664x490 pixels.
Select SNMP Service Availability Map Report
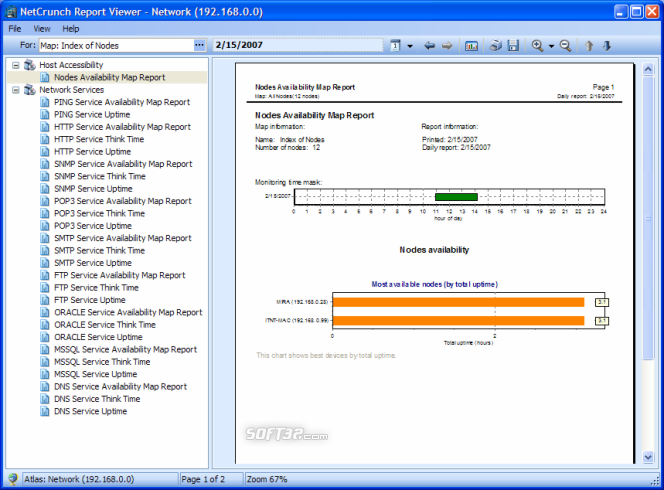(123, 164)
